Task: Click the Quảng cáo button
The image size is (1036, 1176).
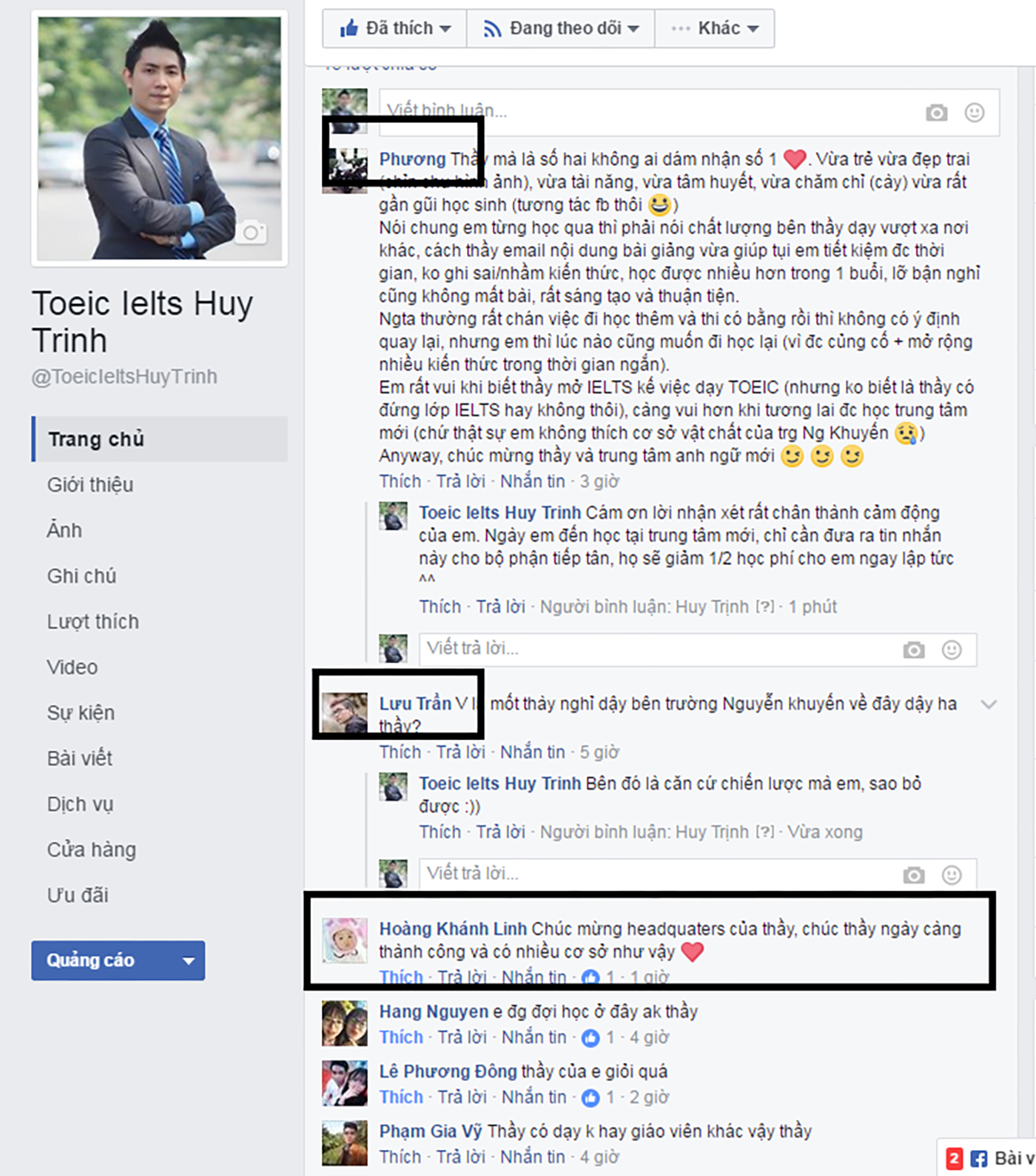Action: (118, 960)
